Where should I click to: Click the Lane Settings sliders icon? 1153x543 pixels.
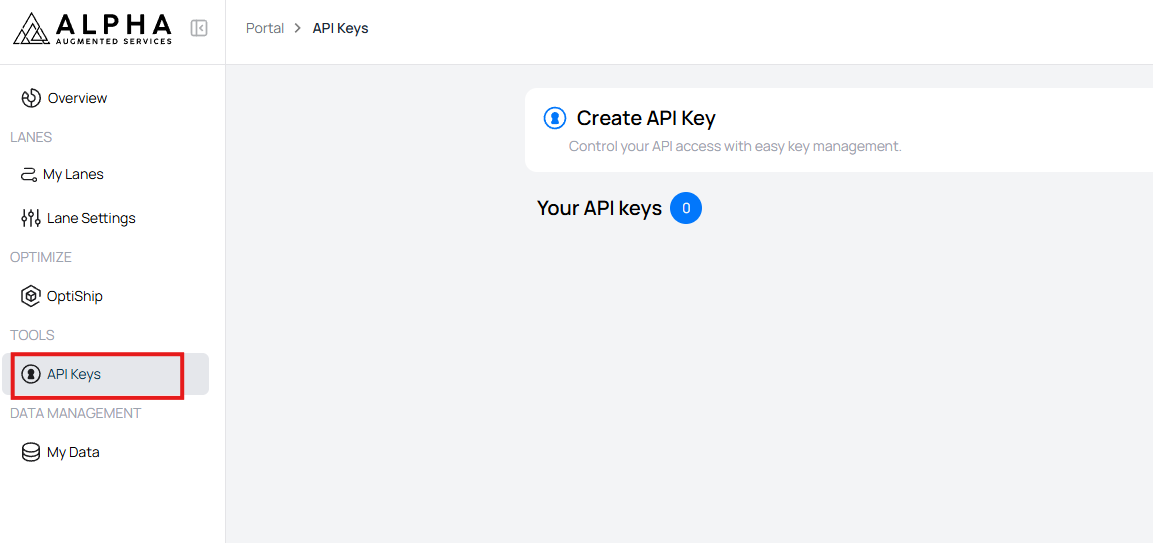tap(31, 218)
